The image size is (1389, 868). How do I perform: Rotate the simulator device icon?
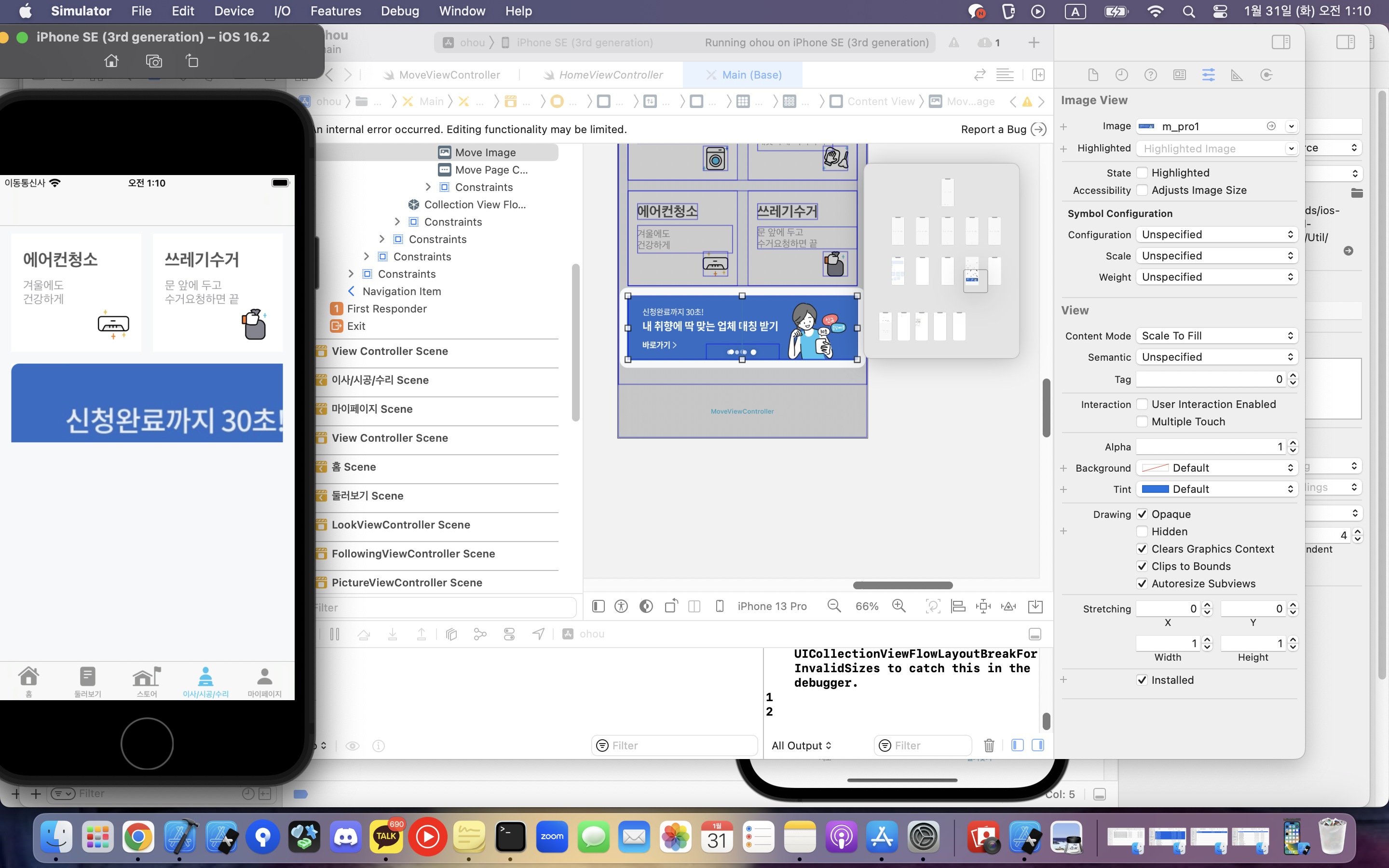click(x=192, y=61)
